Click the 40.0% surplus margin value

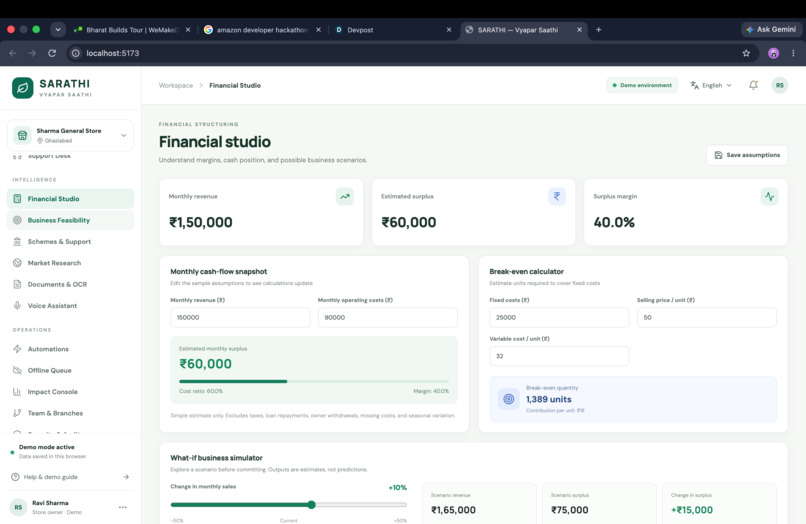tap(614, 222)
